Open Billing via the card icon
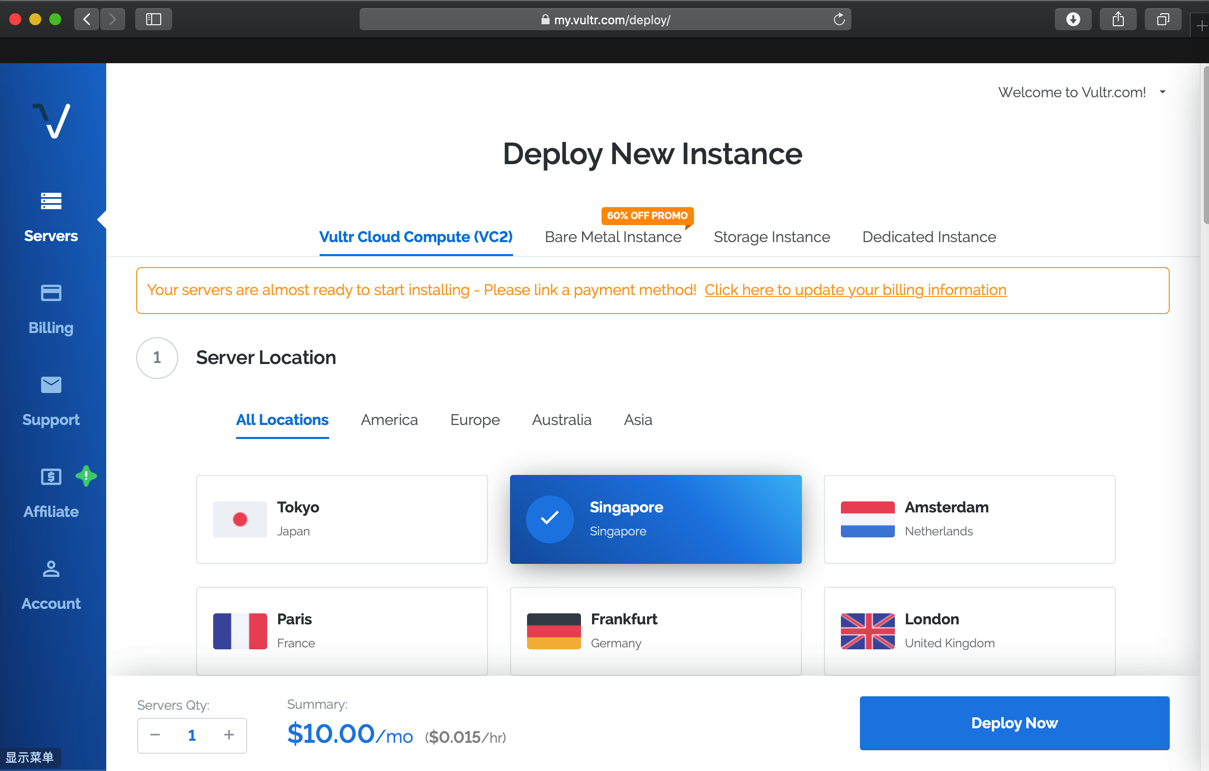 click(51, 293)
